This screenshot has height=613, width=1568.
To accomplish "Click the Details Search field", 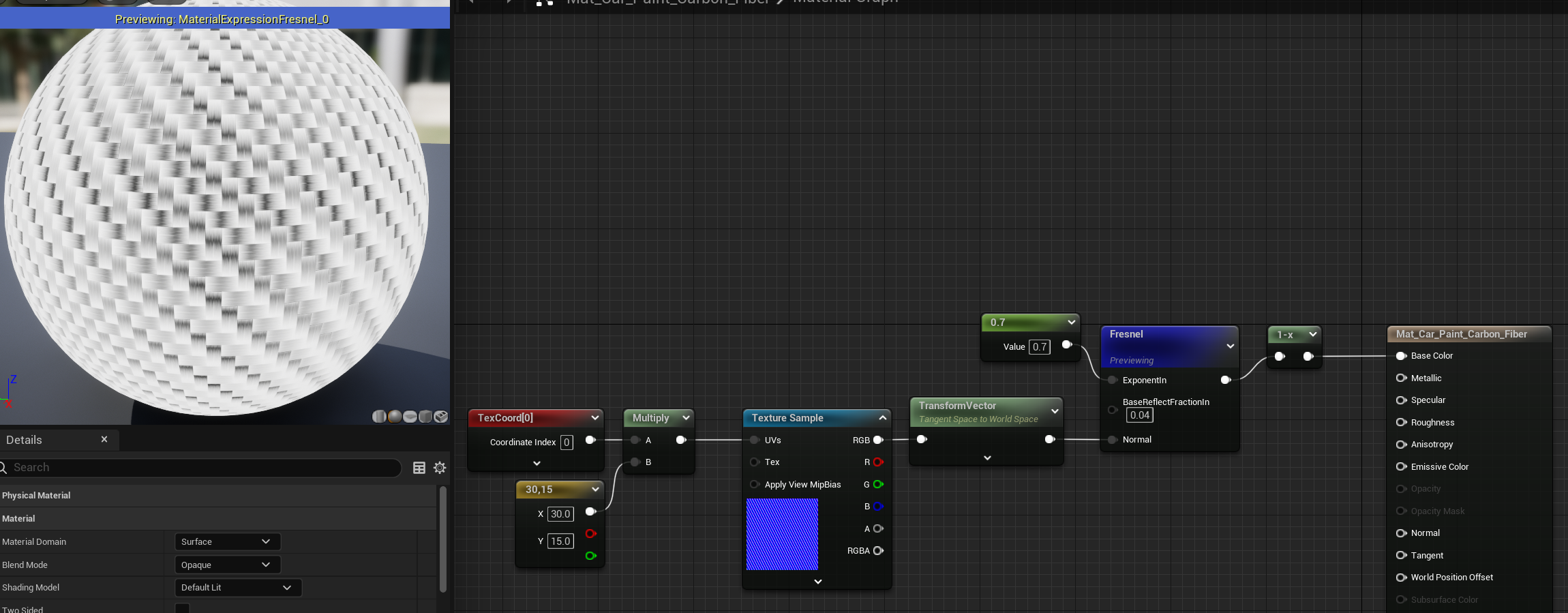I will [201, 468].
